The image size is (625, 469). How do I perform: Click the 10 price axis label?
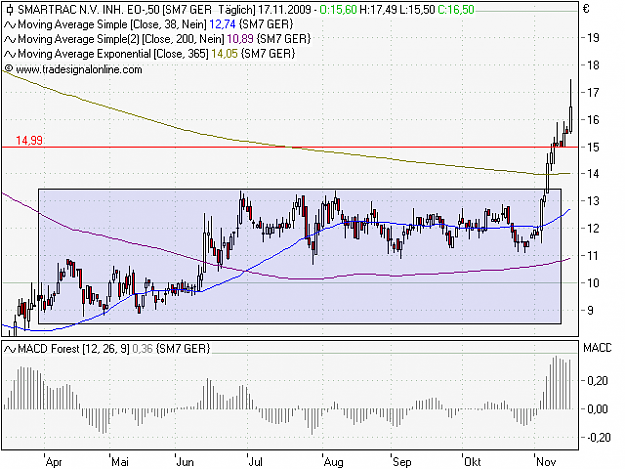click(594, 283)
